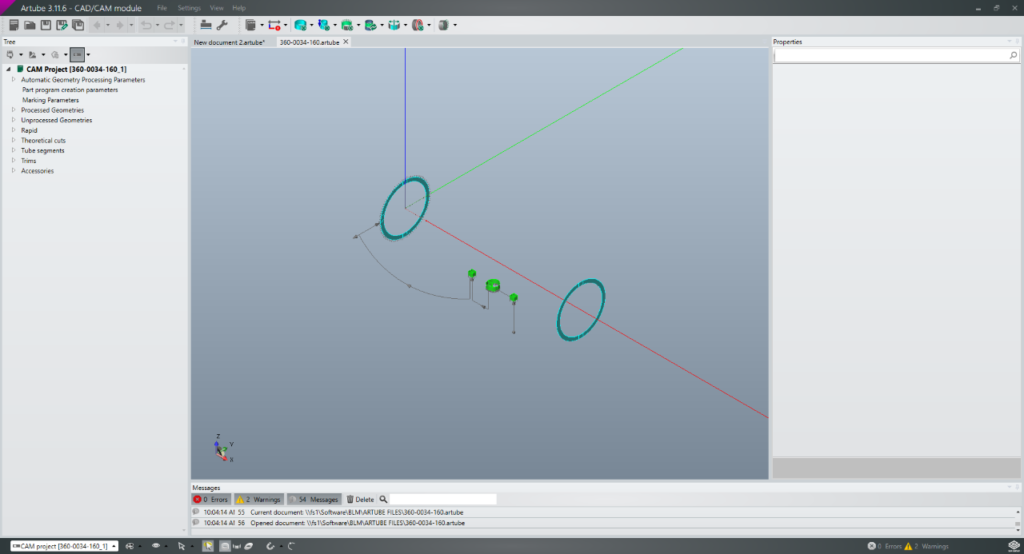Click the Save document toolbar icon
Viewport: 1024px width, 554px height.
coord(46,24)
